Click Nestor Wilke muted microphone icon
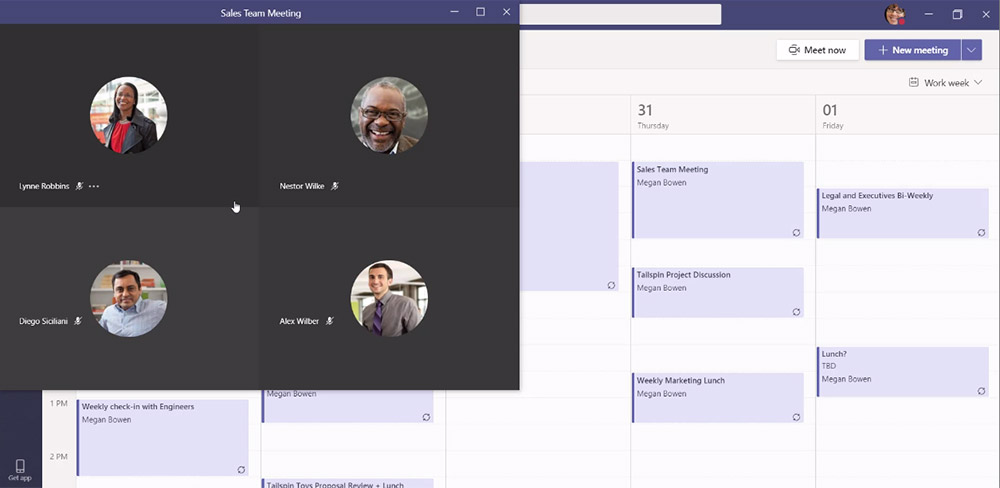Screen dimensions: 1000x488 (x=335, y=186)
